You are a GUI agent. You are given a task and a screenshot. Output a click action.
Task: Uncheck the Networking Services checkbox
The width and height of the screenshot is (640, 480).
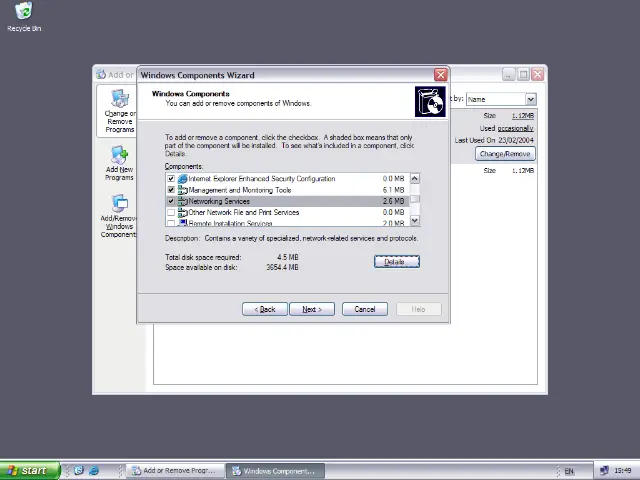(x=171, y=201)
